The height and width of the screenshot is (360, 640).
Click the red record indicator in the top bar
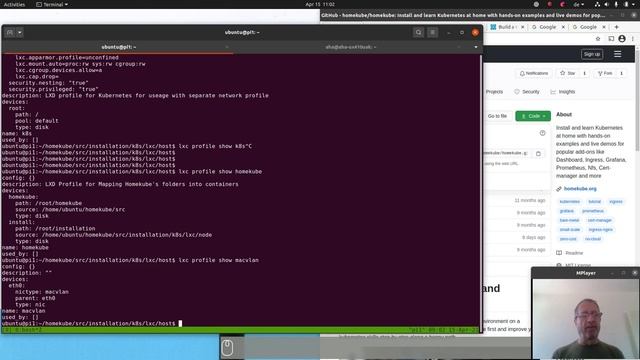pos(550,4)
